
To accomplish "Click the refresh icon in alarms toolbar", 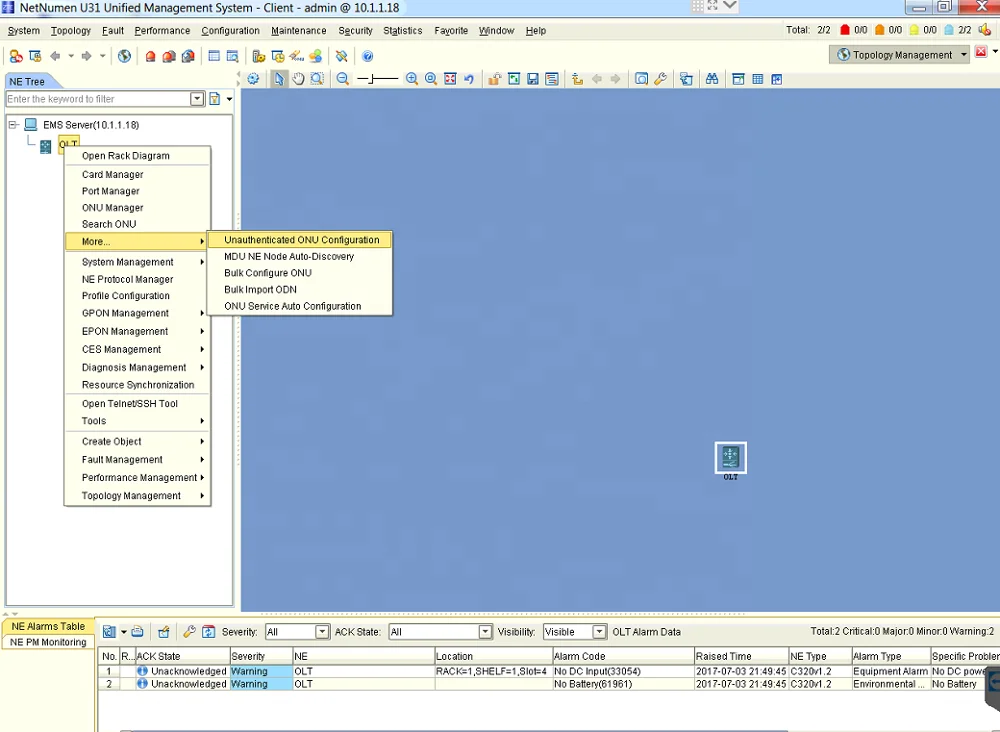I will [209, 632].
